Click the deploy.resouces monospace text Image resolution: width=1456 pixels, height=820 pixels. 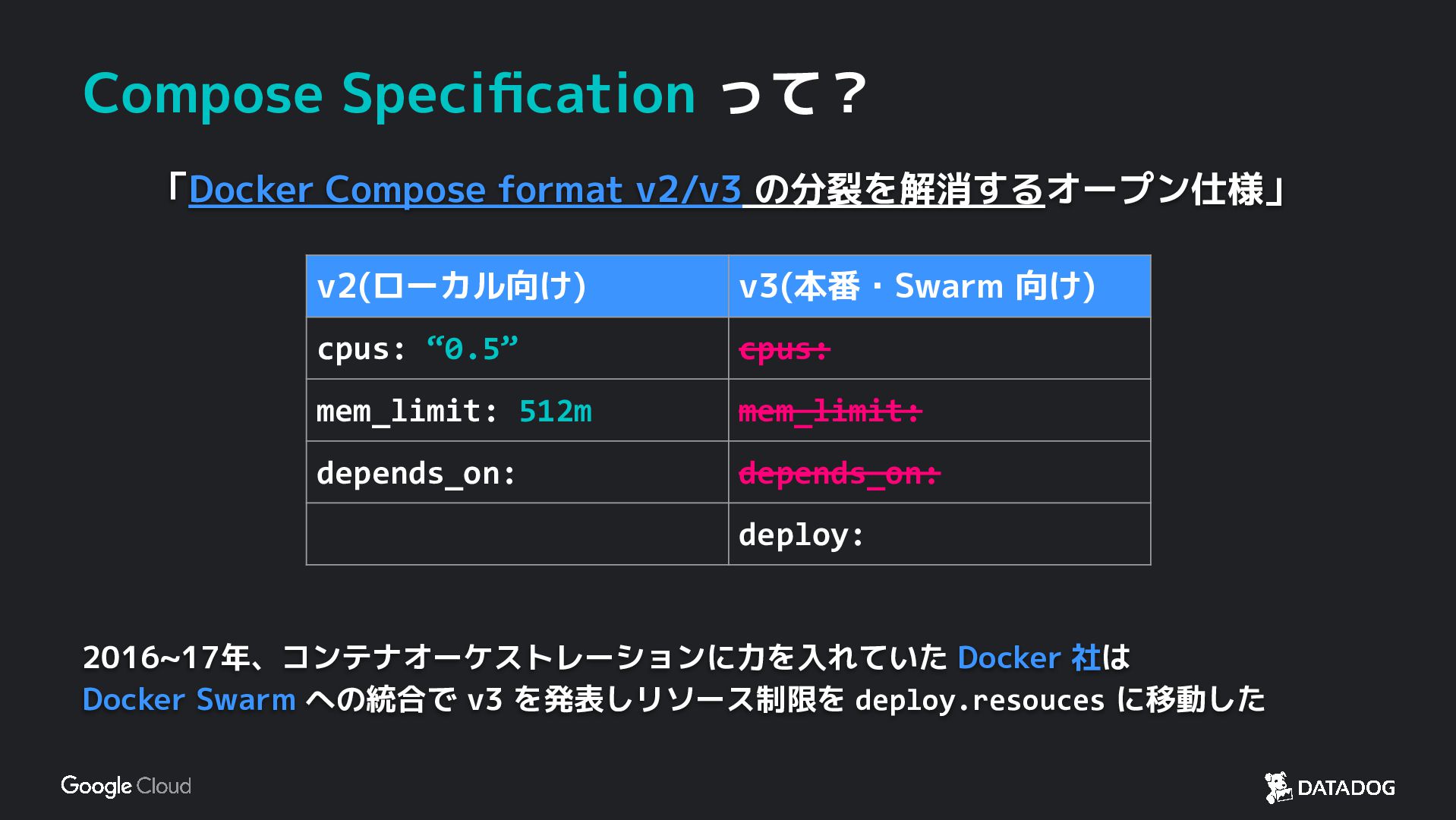click(x=979, y=700)
